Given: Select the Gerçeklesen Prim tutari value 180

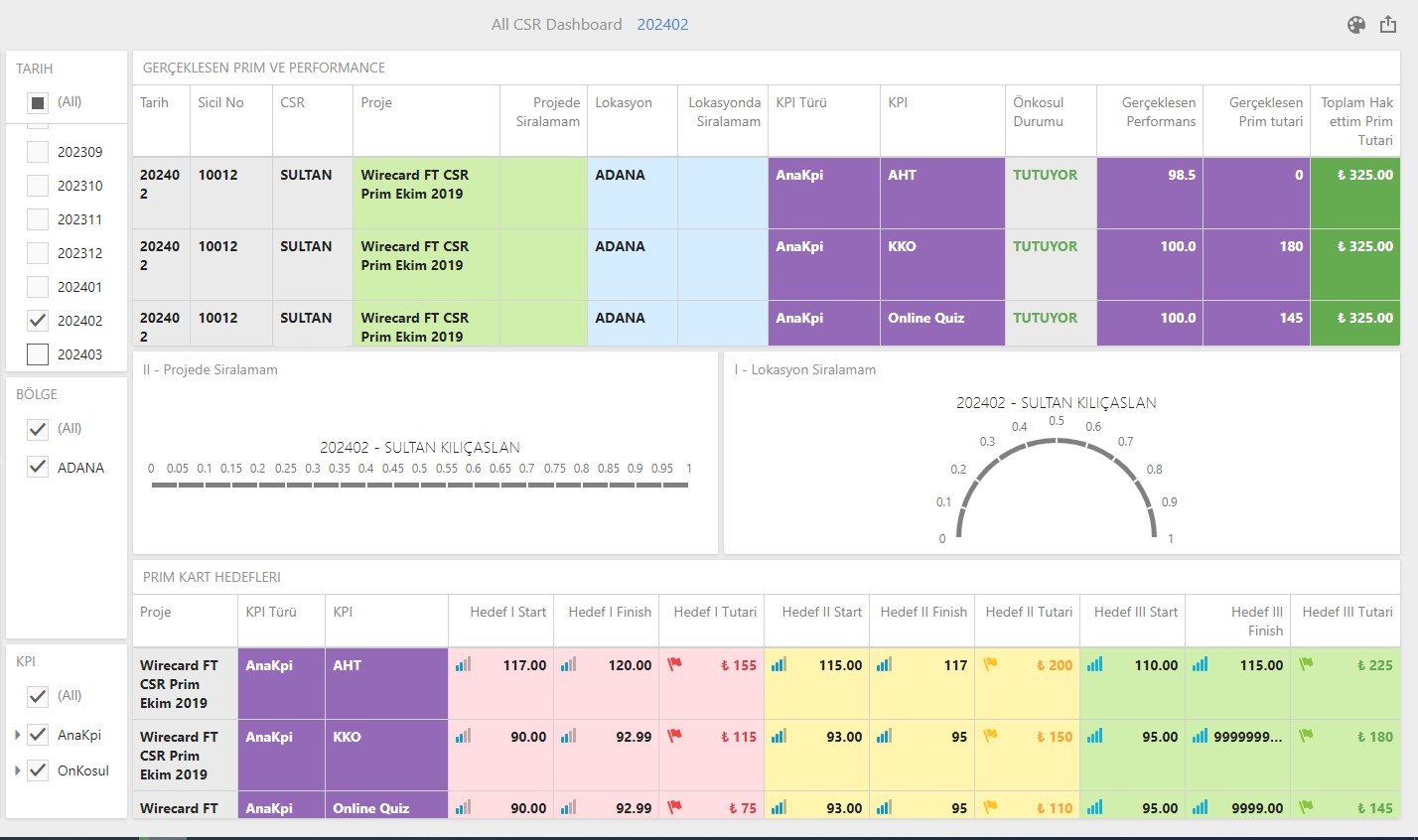Looking at the screenshot, I should [x=1256, y=264].
